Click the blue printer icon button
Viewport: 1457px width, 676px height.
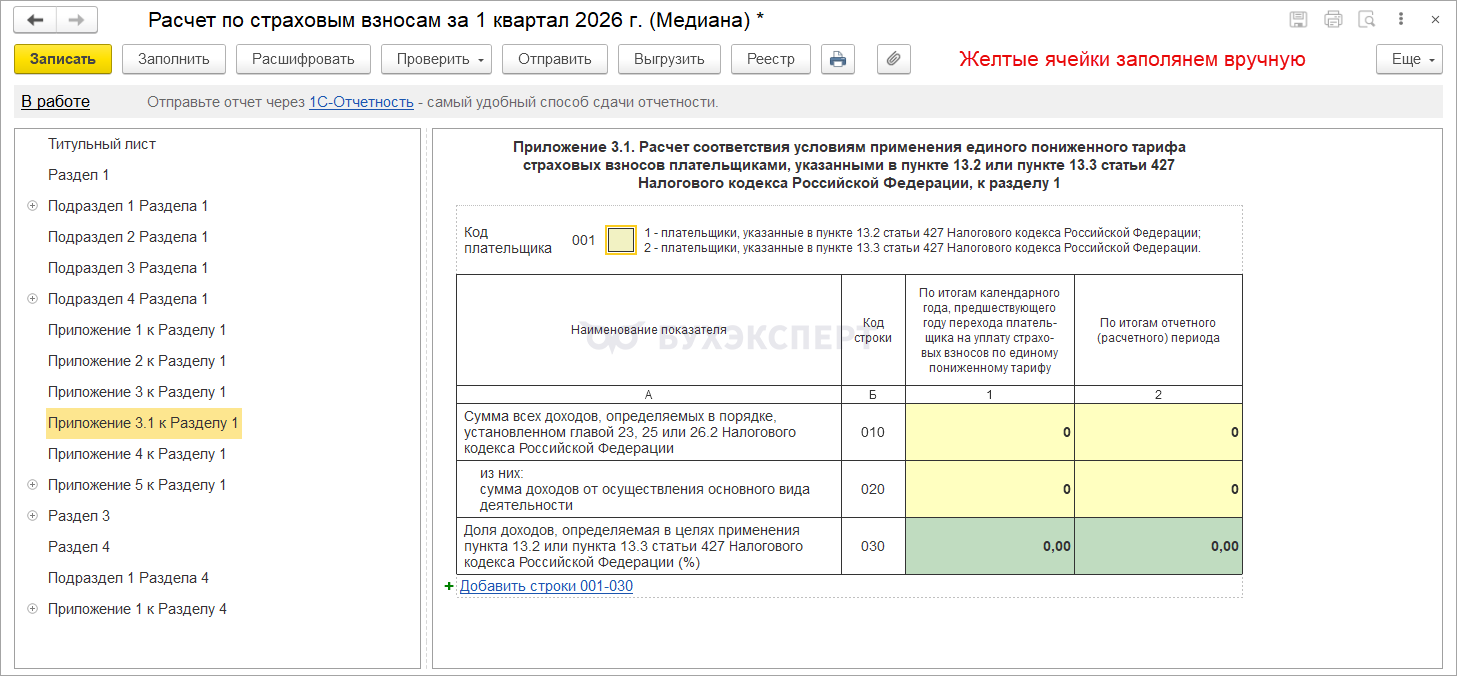838,59
